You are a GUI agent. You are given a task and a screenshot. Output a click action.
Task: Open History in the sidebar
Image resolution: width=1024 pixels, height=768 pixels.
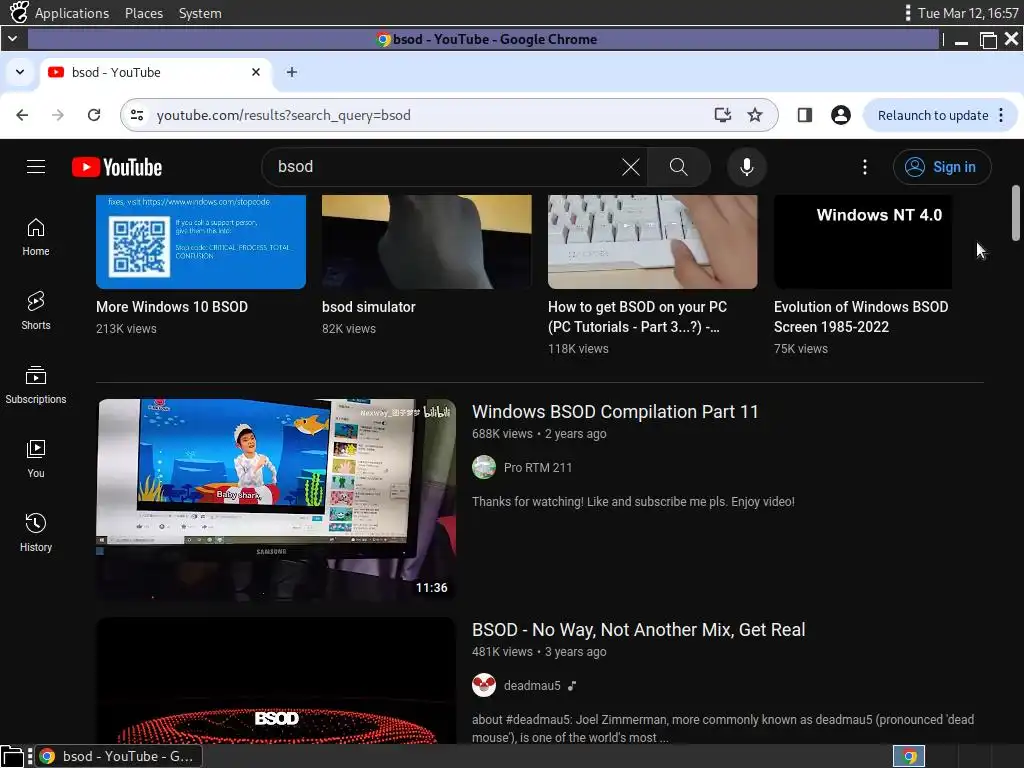click(x=36, y=532)
